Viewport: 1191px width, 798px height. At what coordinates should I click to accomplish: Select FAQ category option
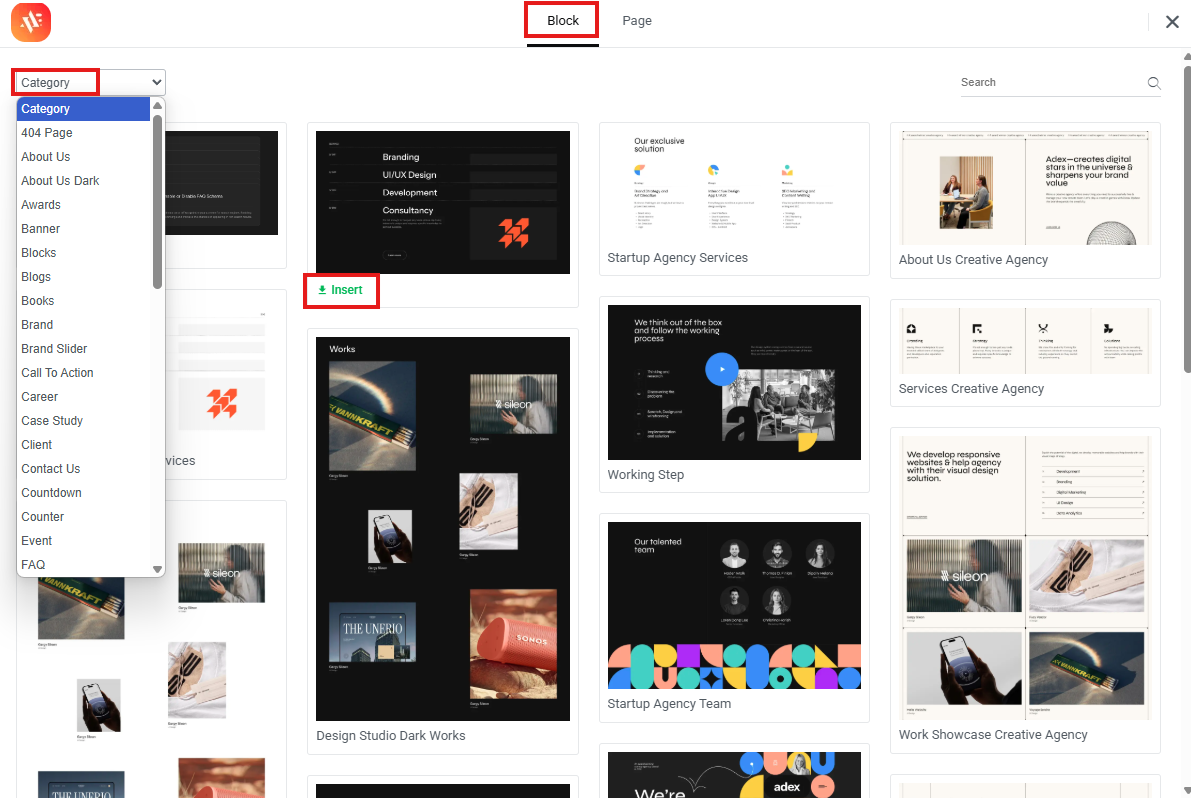tap(84, 565)
